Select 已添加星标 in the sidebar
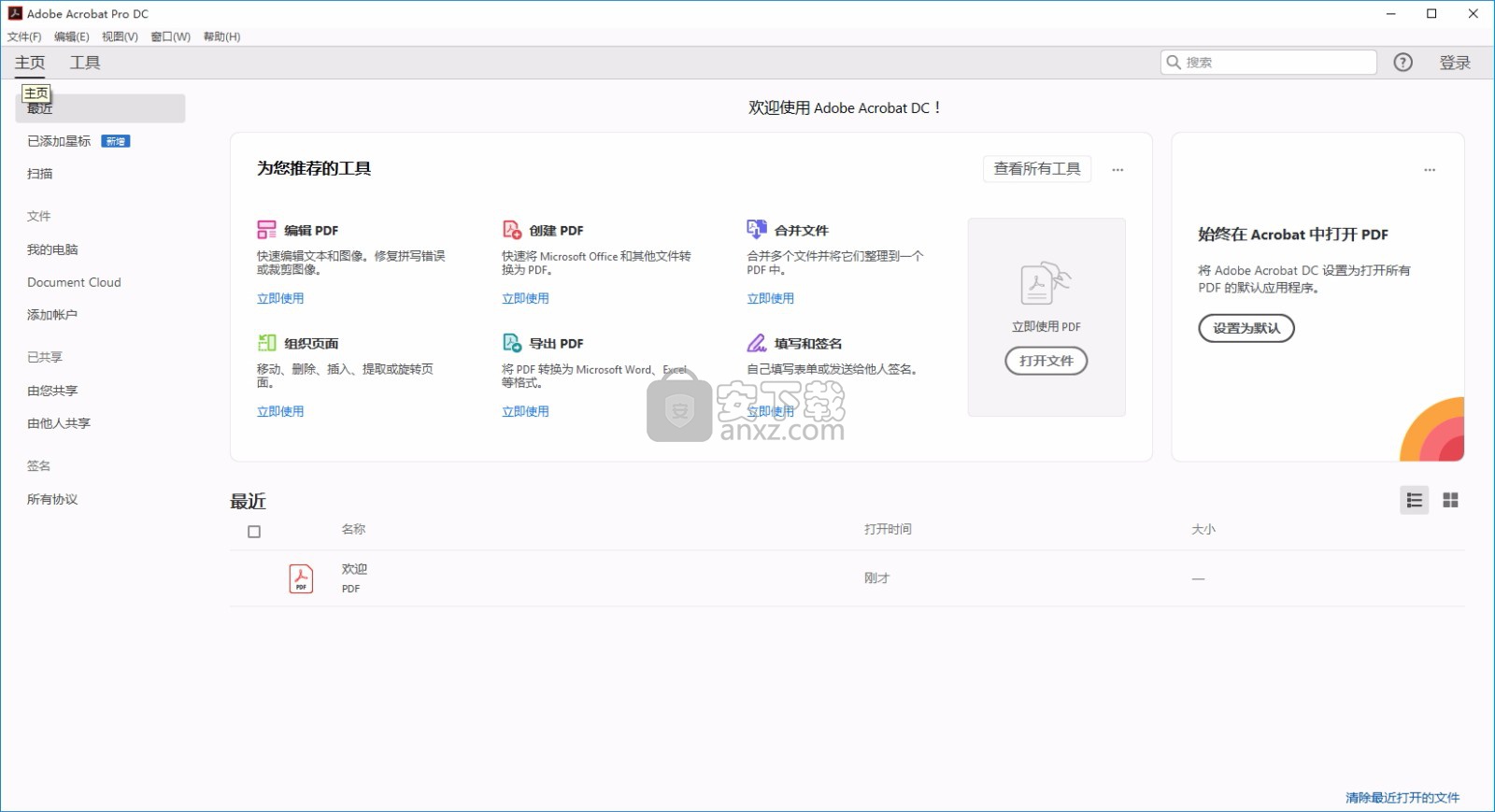Image resolution: width=1495 pixels, height=812 pixels. click(x=59, y=141)
